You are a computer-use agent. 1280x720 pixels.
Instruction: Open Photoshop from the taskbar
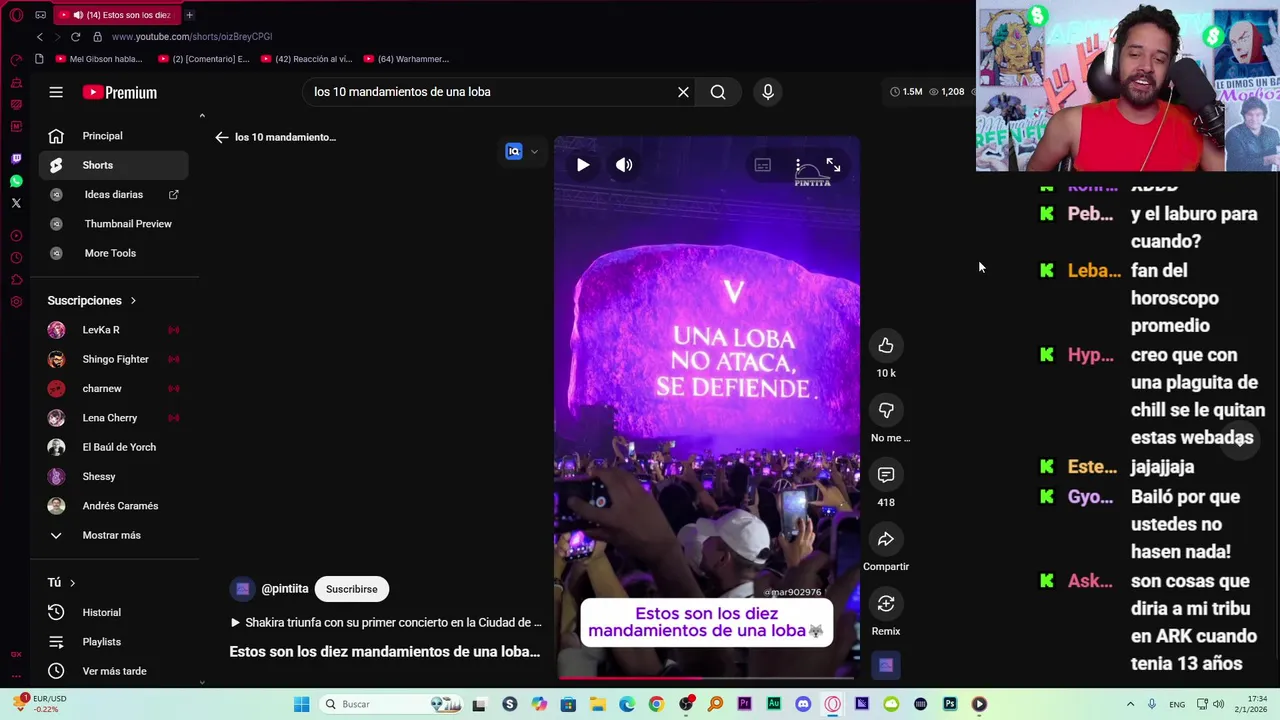950,704
